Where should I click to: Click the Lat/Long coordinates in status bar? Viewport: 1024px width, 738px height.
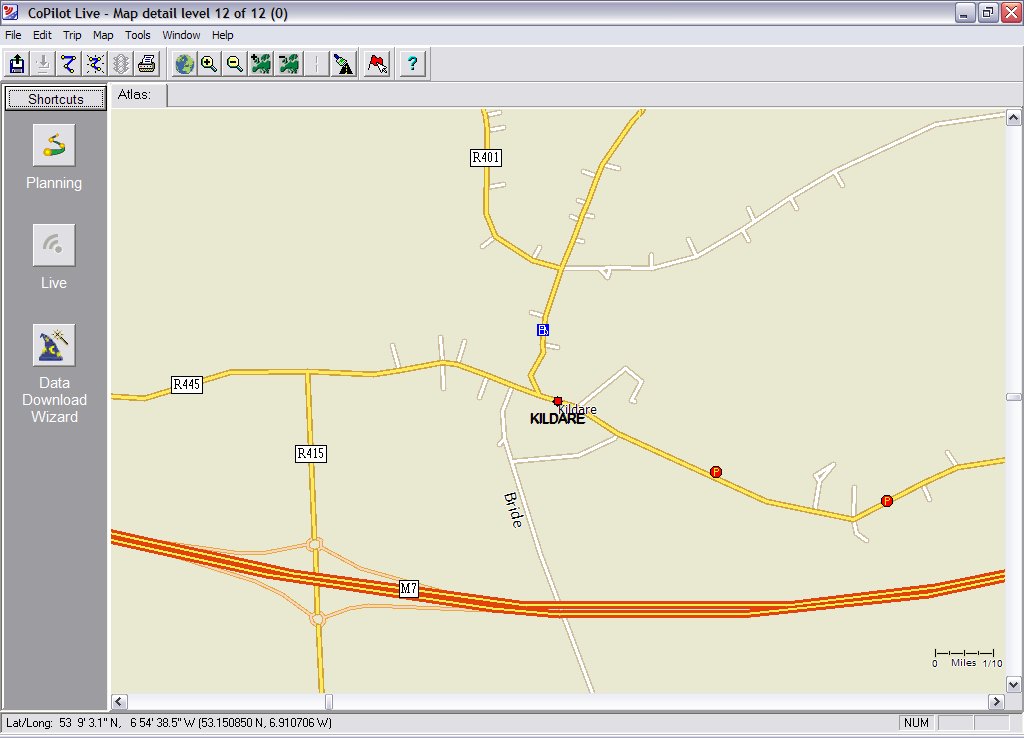168,723
